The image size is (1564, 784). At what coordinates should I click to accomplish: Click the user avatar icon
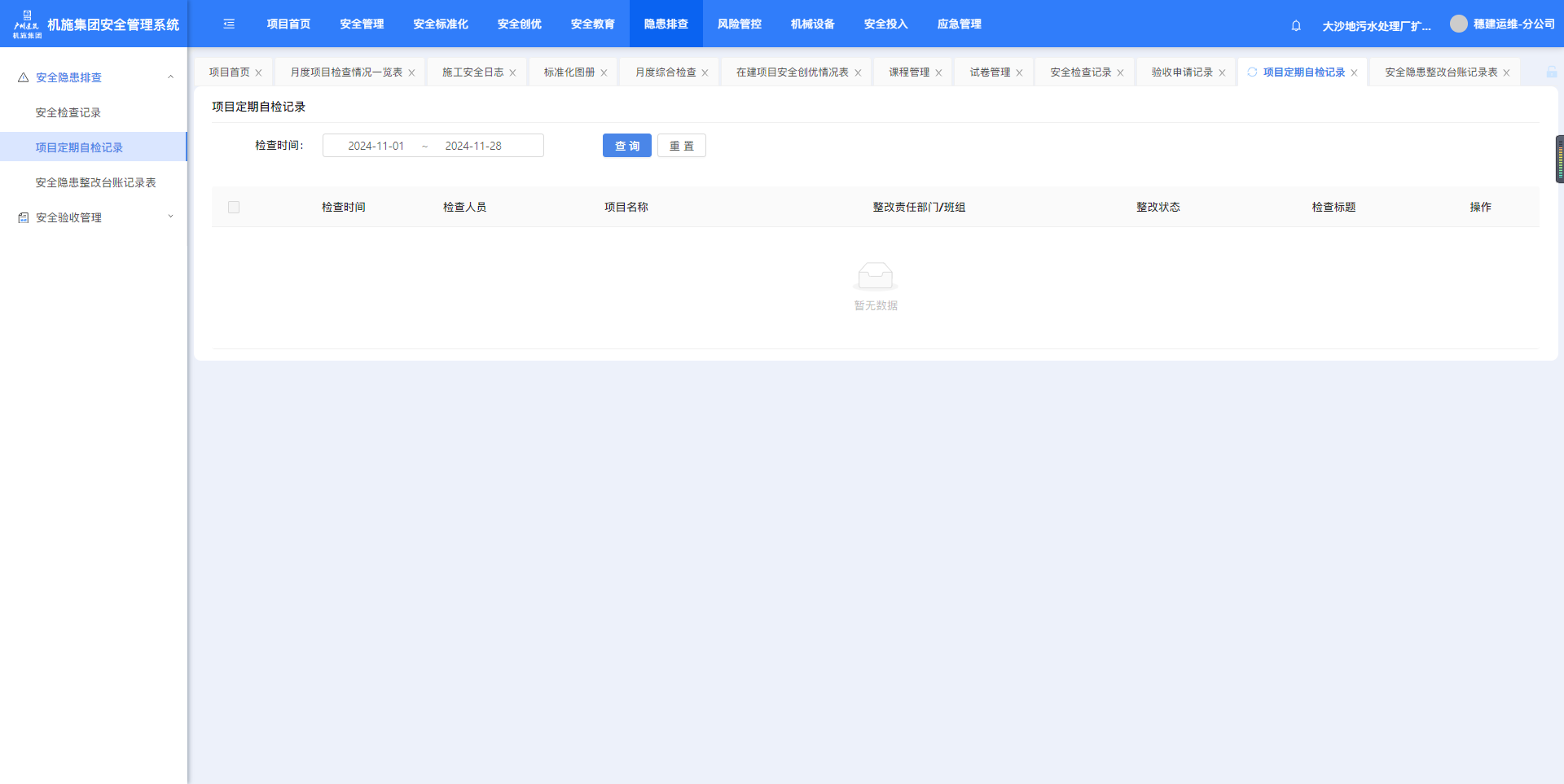click(x=1458, y=24)
